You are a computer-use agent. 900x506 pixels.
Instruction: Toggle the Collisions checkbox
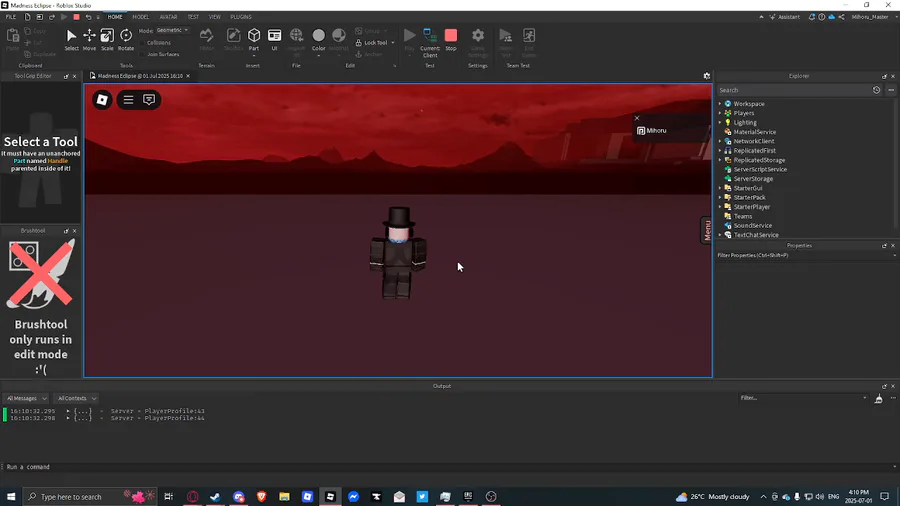click(x=142, y=43)
